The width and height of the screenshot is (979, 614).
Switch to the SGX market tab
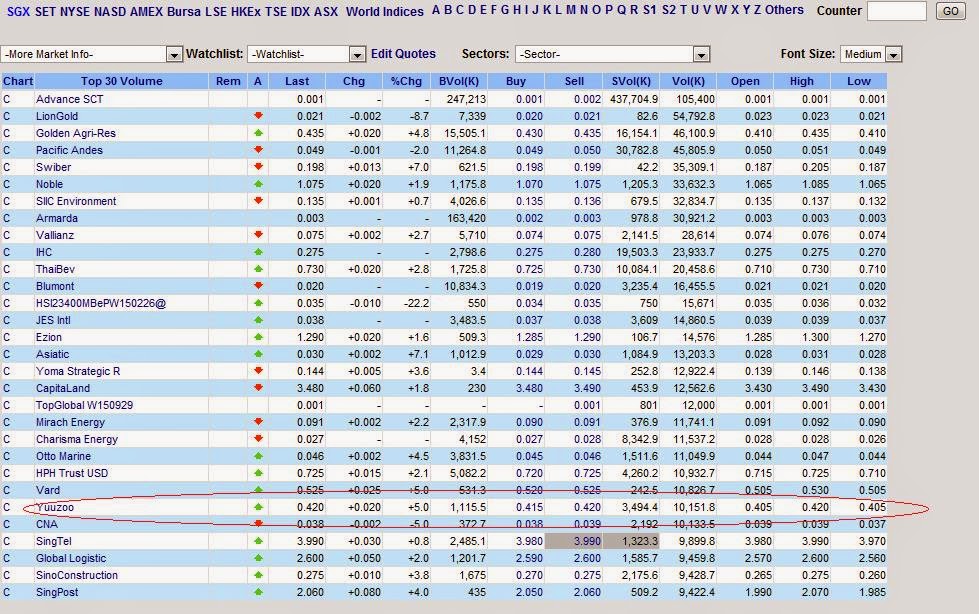click(x=18, y=11)
